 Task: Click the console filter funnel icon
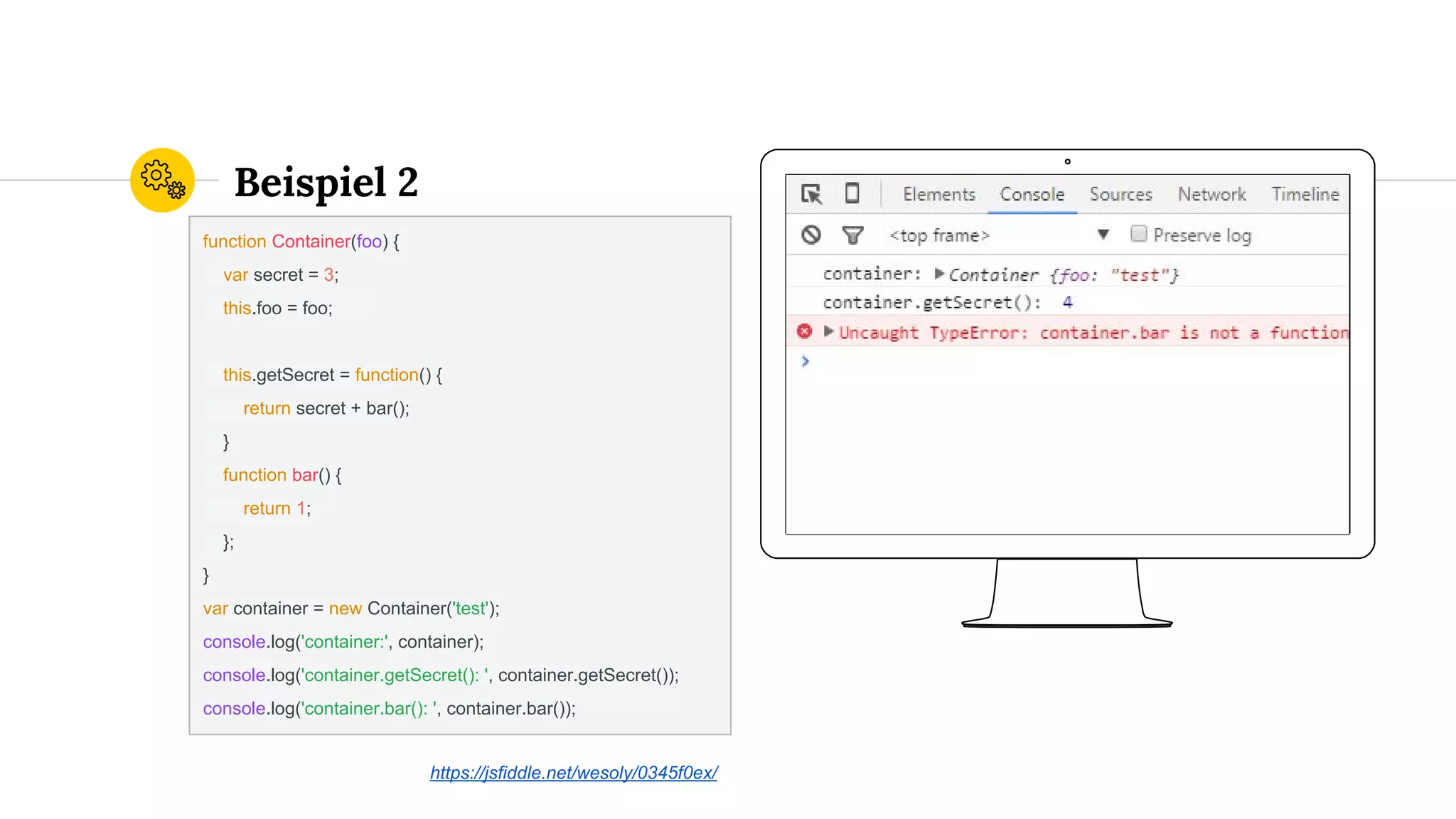coord(852,235)
